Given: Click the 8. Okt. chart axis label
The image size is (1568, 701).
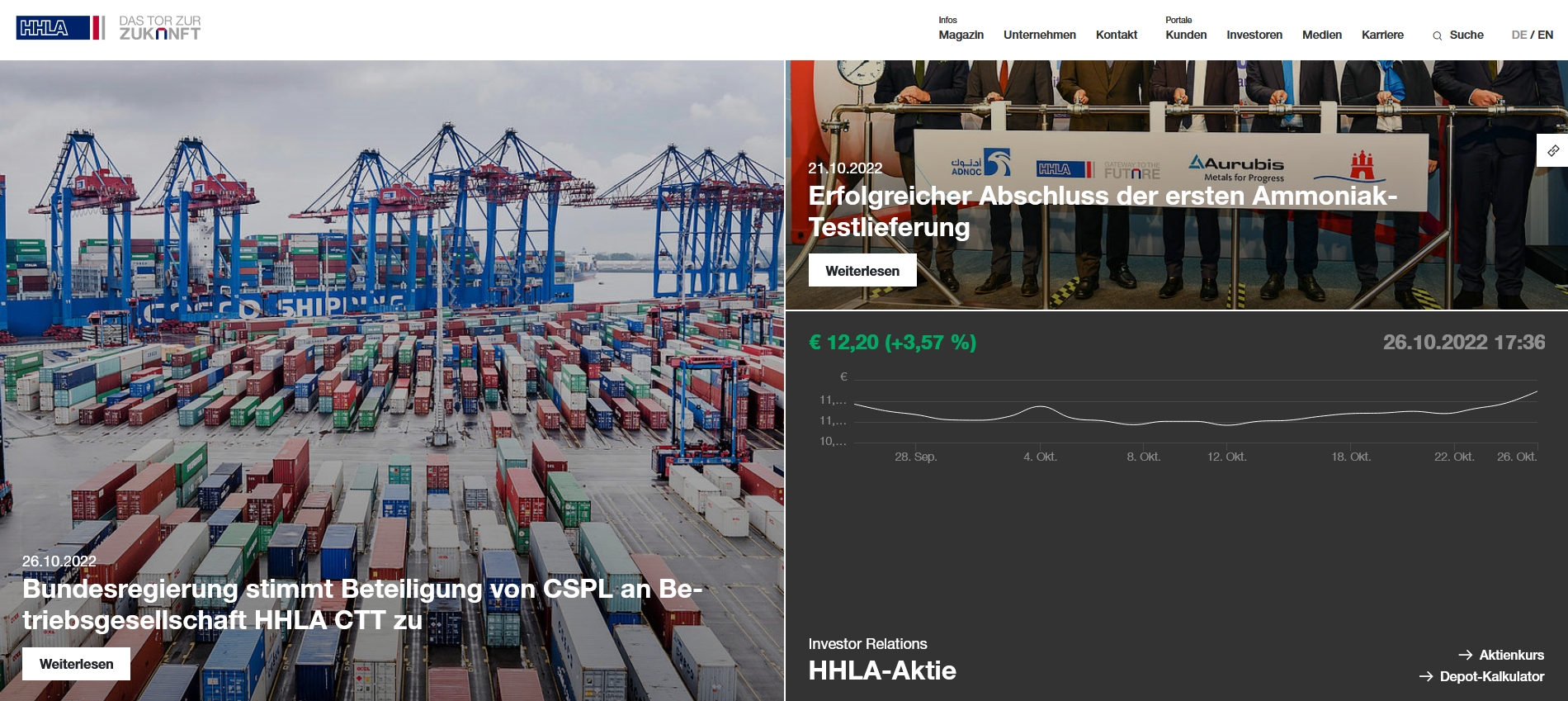Looking at the screenshot, I should pyautogui.click(x=1143, y=457).
